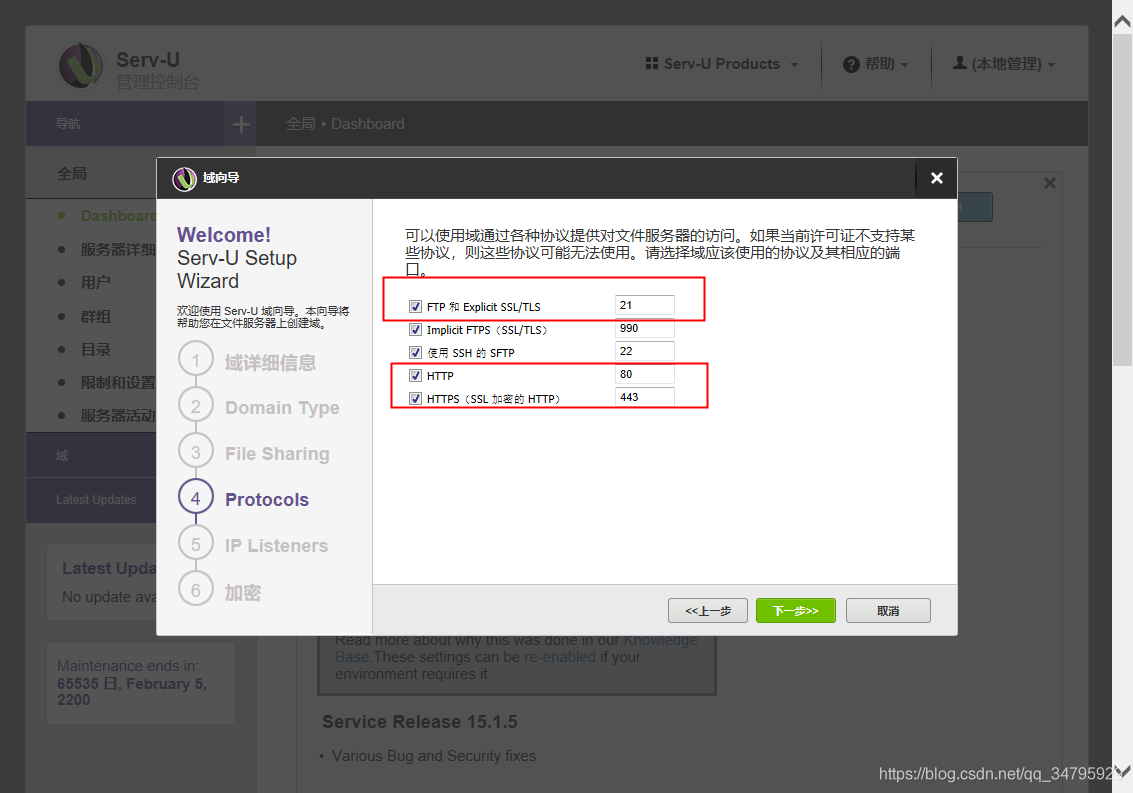Screen dimensions: 1133x793
Task: Select step 4 circle Protocols
Action: [x=196, y=498]
